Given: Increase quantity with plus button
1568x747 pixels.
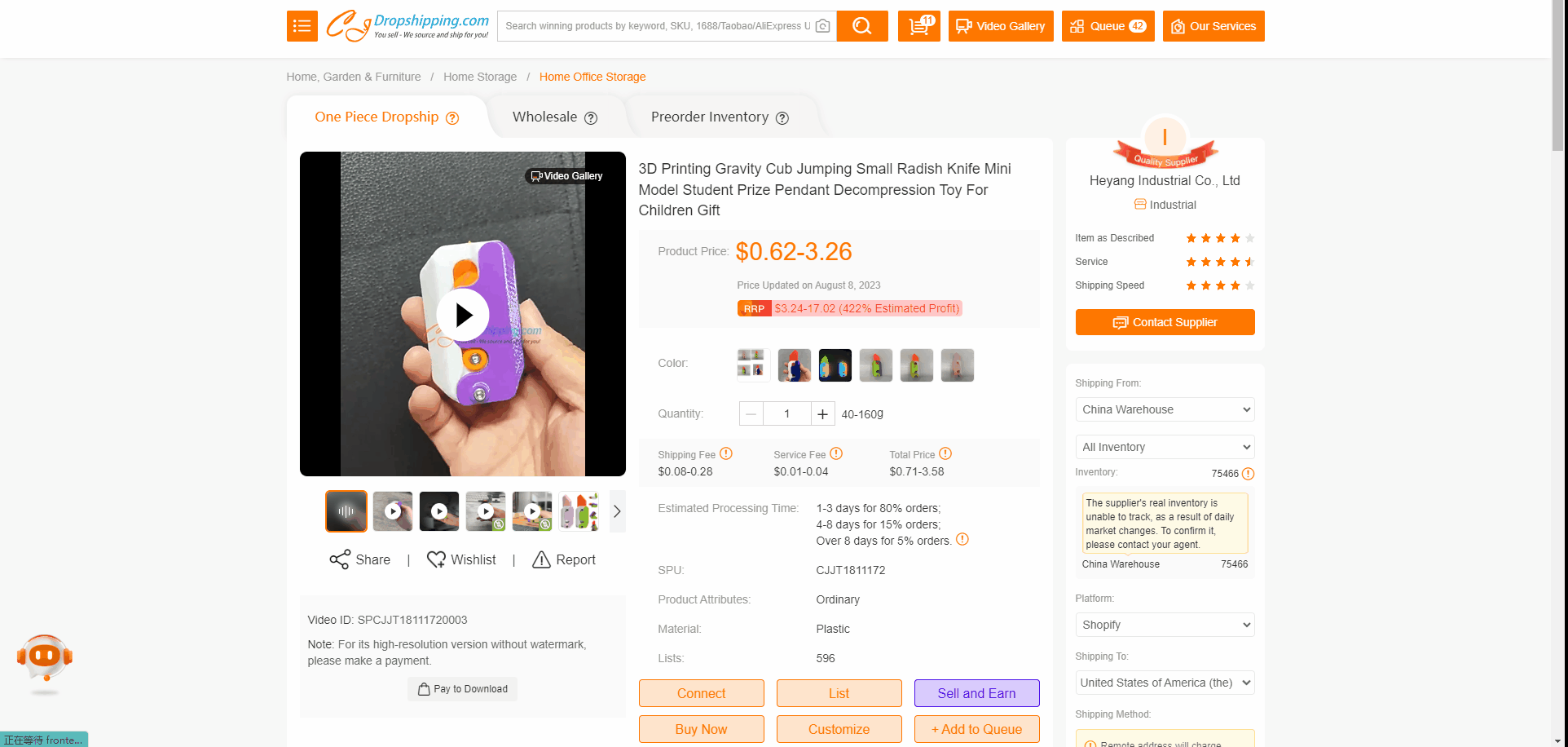Looking at the screenshot, I should tap(823, 414).
